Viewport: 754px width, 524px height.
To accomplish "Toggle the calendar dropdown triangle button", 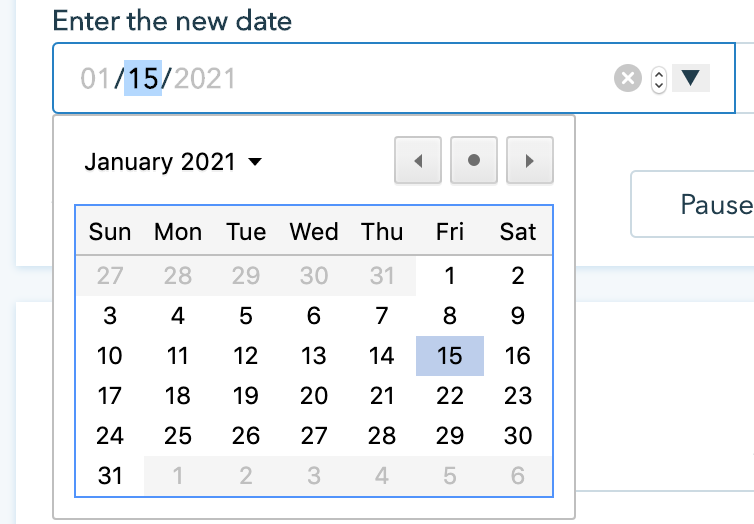I will tap(692, 77).
